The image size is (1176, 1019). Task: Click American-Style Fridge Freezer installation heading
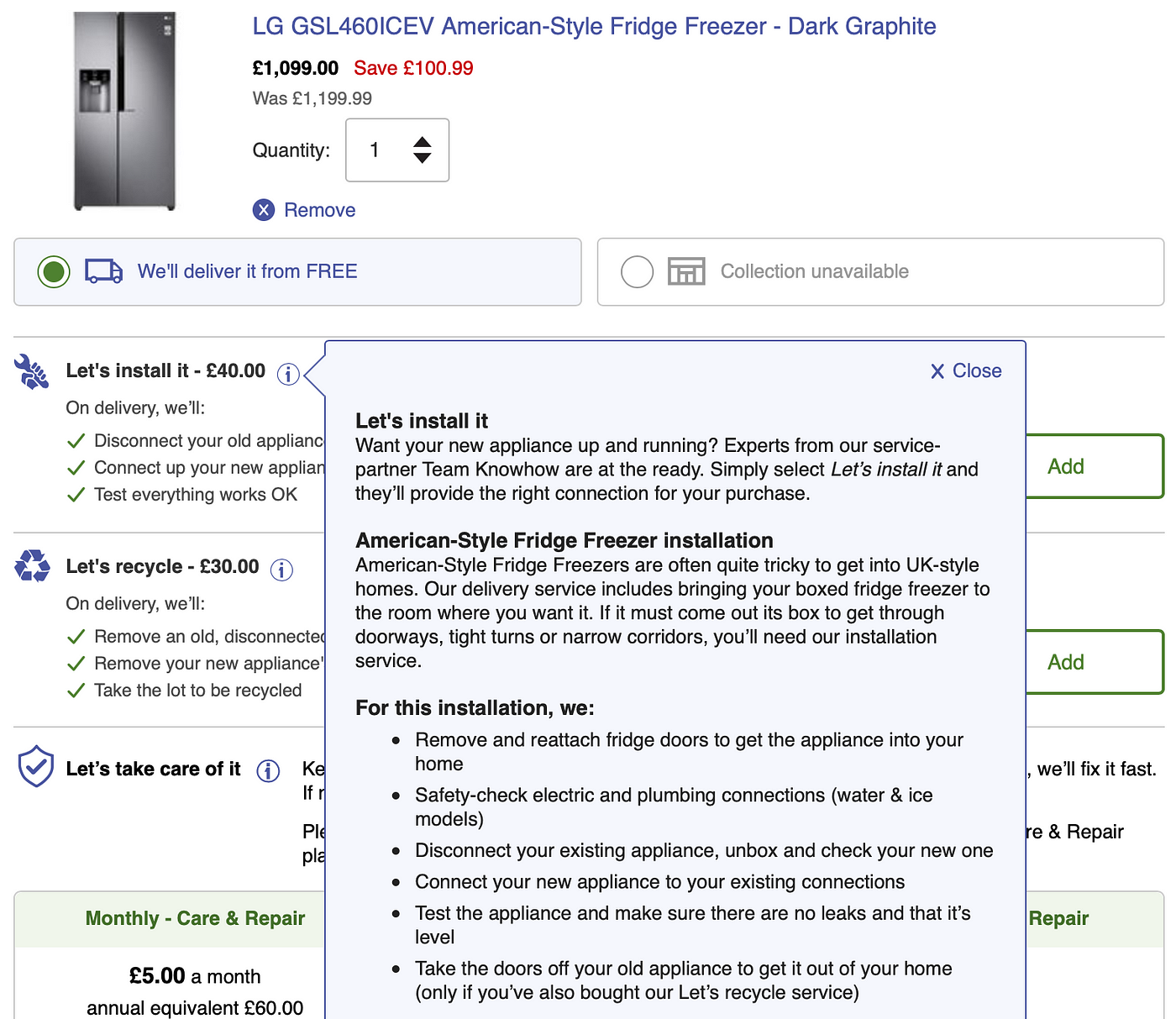click(x=564, y=540)
